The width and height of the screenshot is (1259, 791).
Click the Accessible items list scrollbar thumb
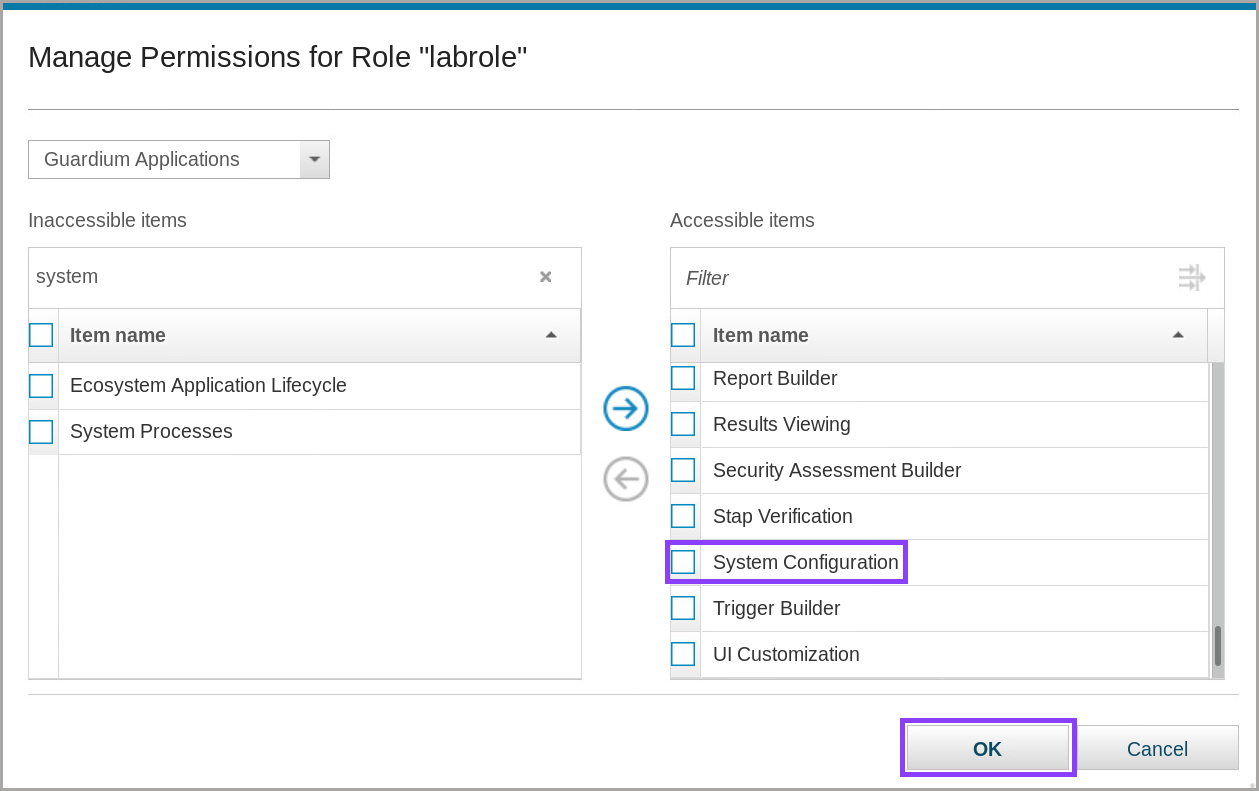pyautogui.click(x=1218, y=646)
